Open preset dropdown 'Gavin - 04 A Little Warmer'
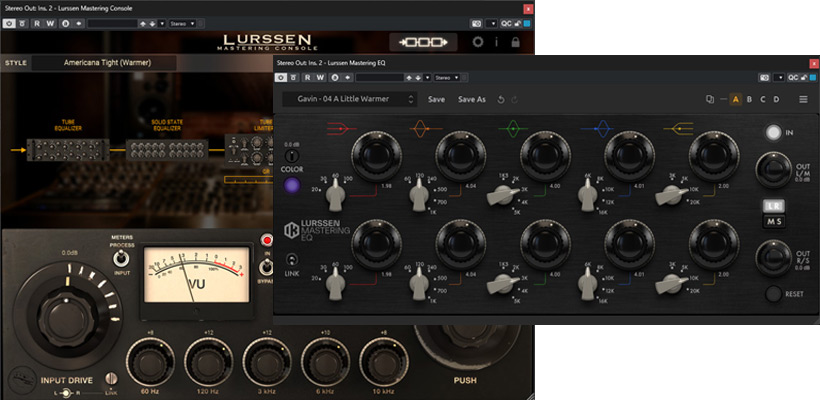This screenshot has width=820, height=400. pos(349,99)
